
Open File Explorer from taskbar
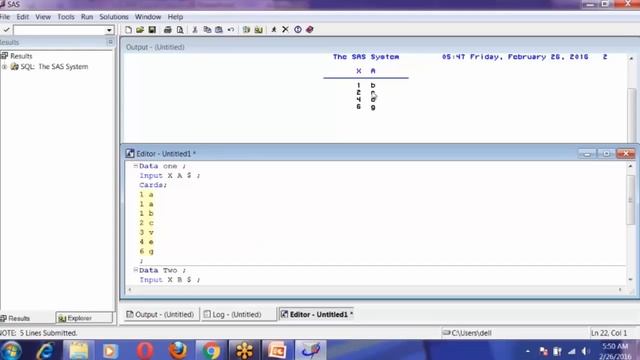[78, 350]
